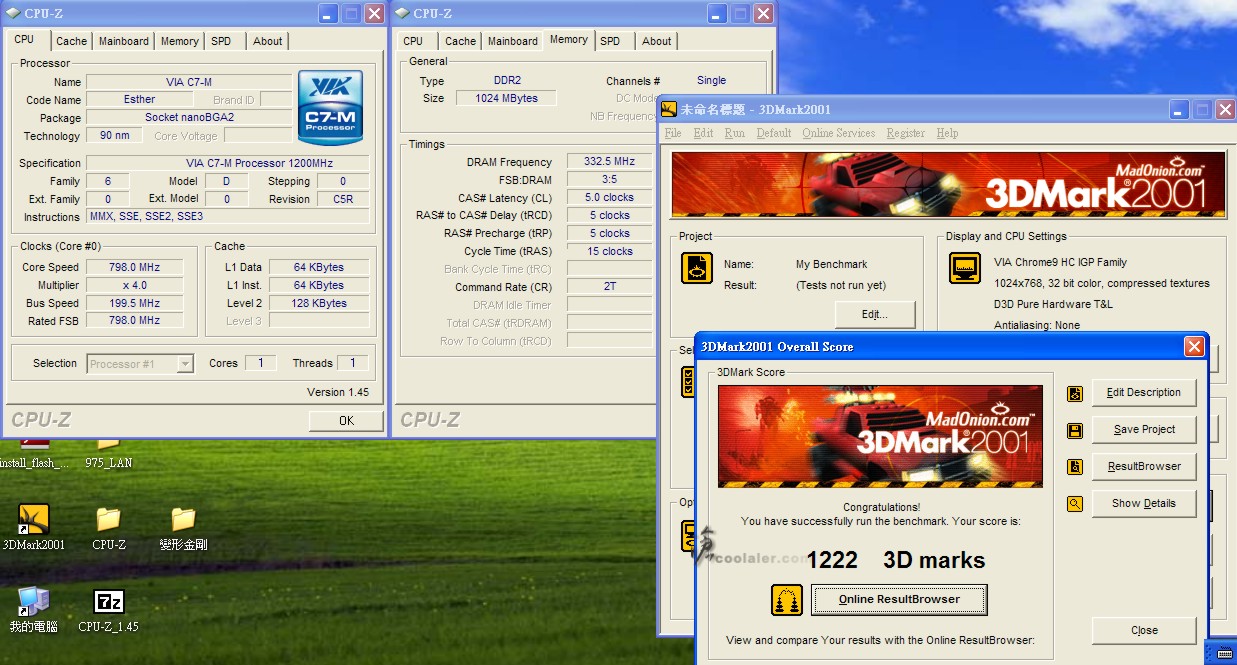Click the second CPU-Z window title icon
The height and width of the screenshot is (665, 1237).
click(x=401, y=13)
